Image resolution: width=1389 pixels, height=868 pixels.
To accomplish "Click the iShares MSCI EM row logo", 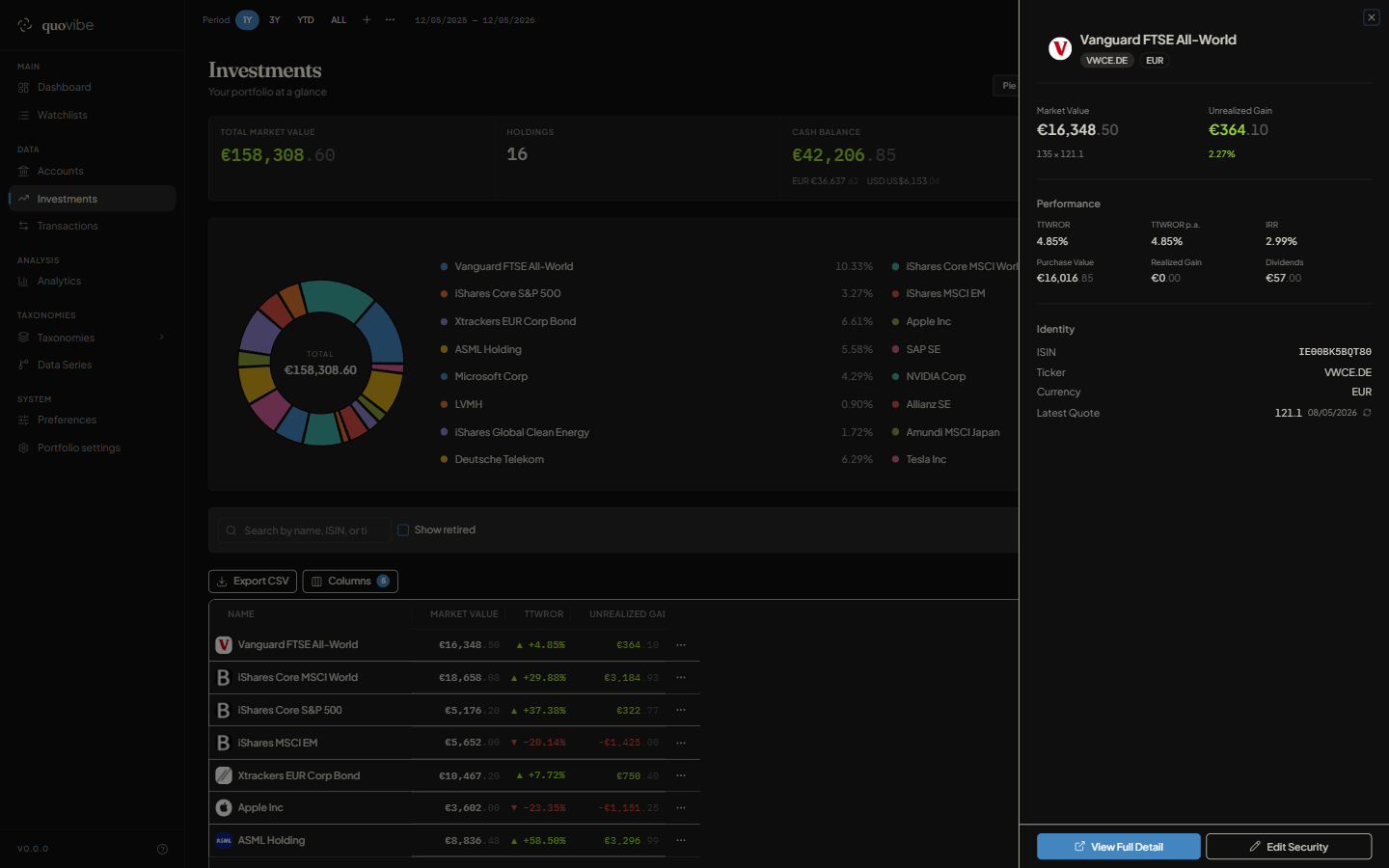I will (x=224, y=744).
